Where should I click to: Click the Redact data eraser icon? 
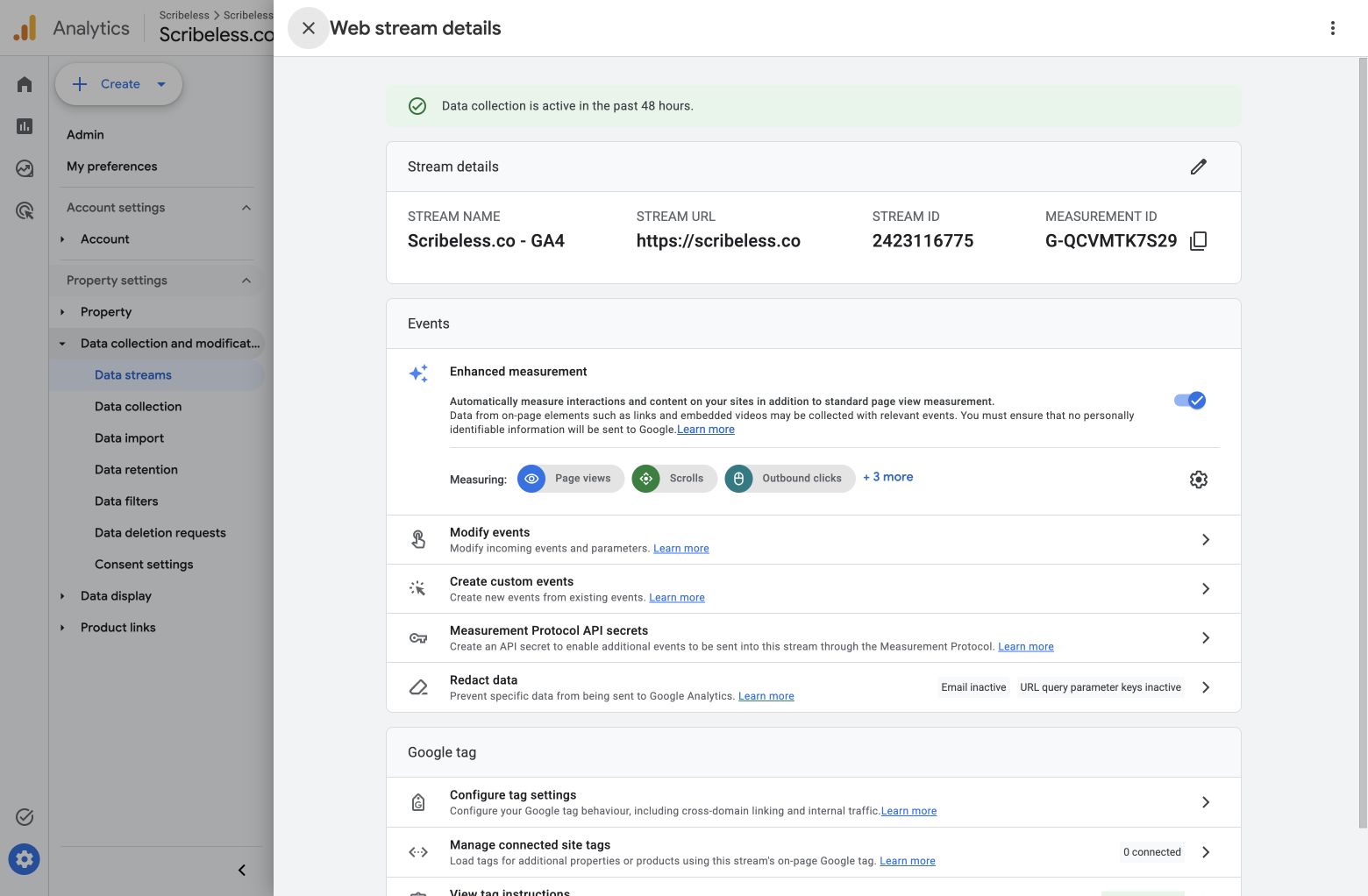418,687
